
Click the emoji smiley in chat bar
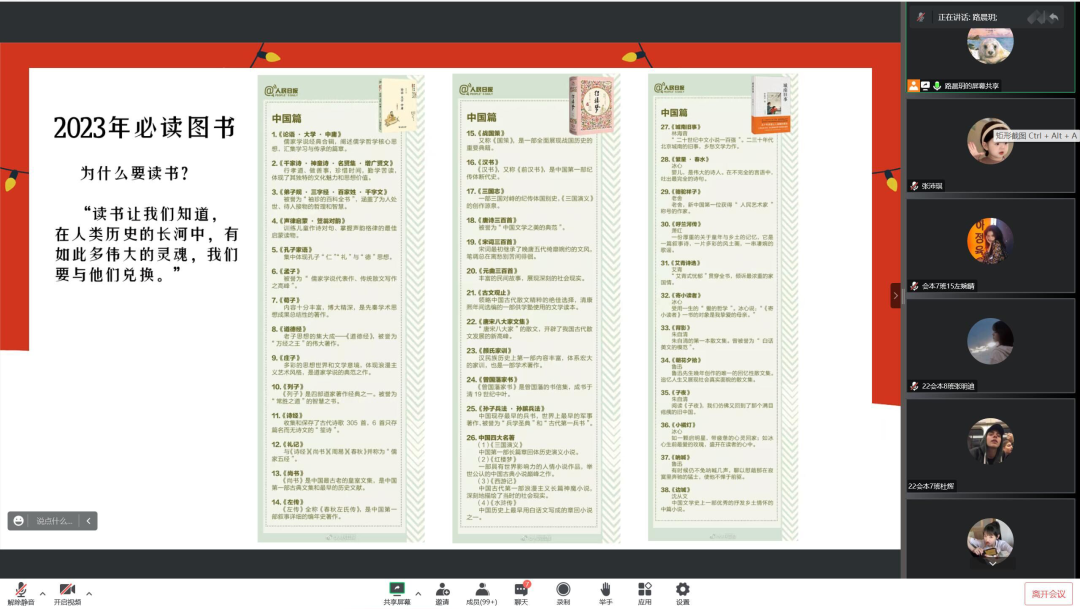19,521
